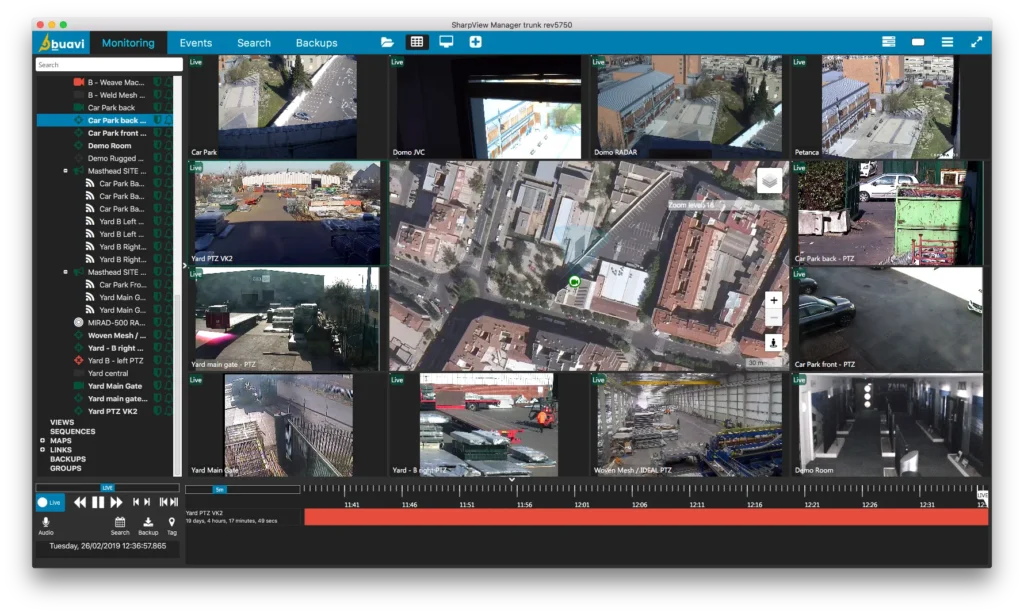1024x614 pixels.
Task: Expand the MAPS tree node
Action: [42, 441]
